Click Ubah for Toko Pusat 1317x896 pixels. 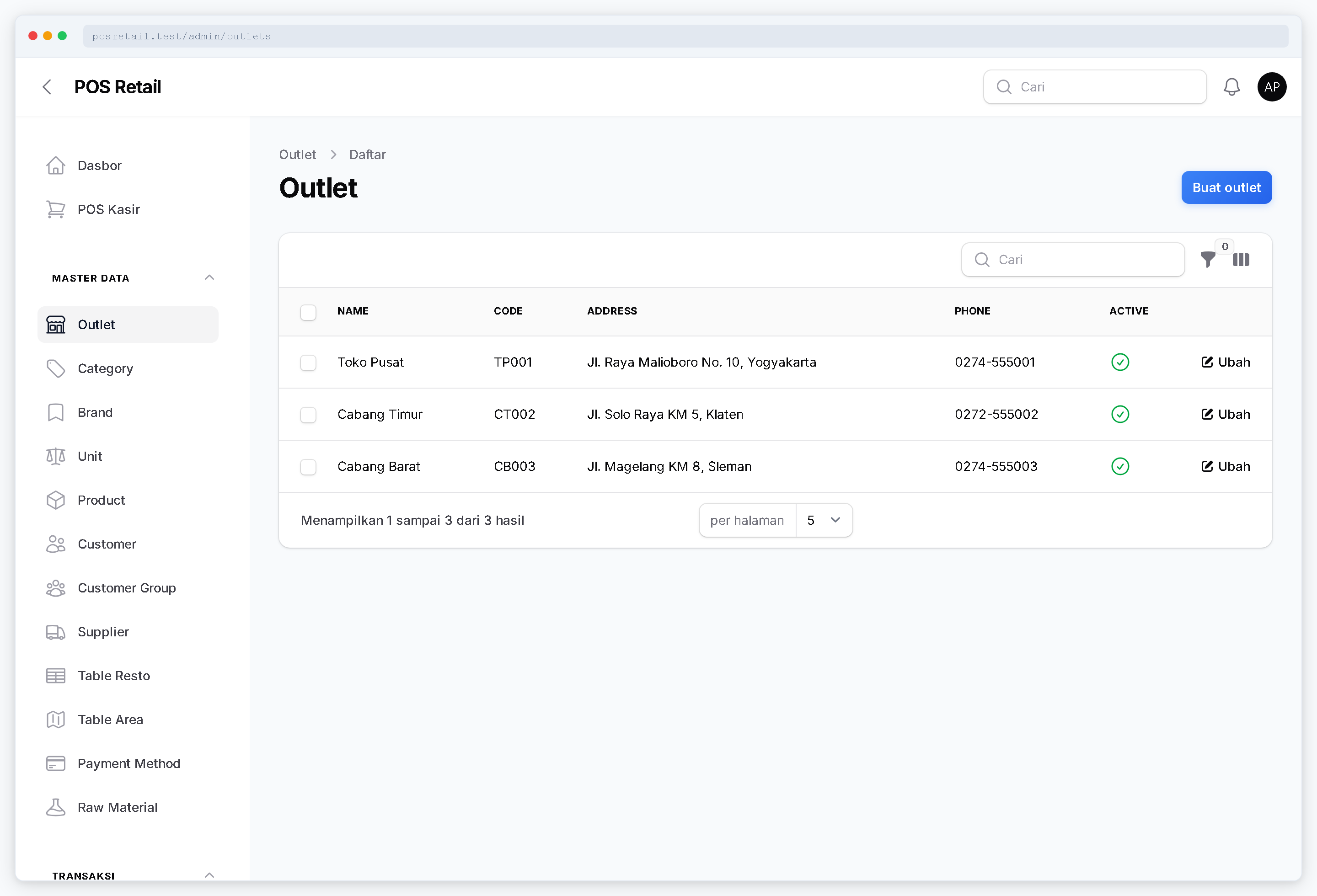(1225, 362)
